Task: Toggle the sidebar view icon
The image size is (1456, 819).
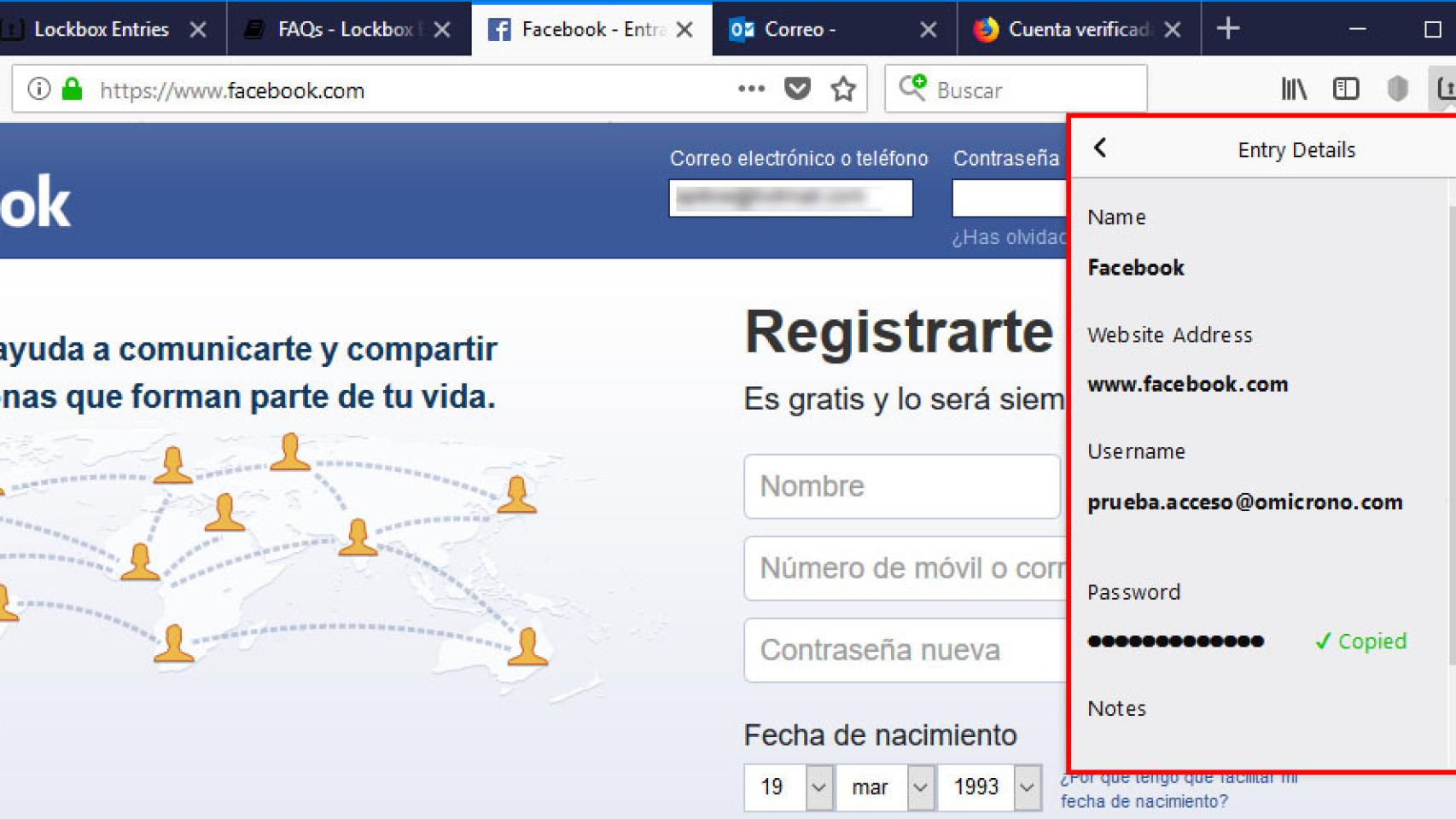Action: (x=1346, y=89)
